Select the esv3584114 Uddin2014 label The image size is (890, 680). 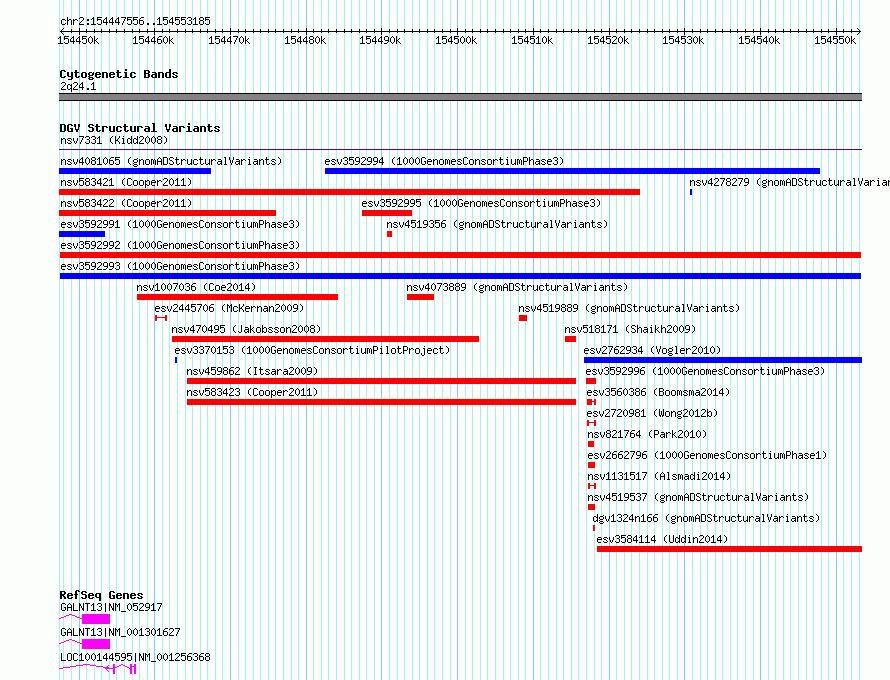tap(662, 539)
